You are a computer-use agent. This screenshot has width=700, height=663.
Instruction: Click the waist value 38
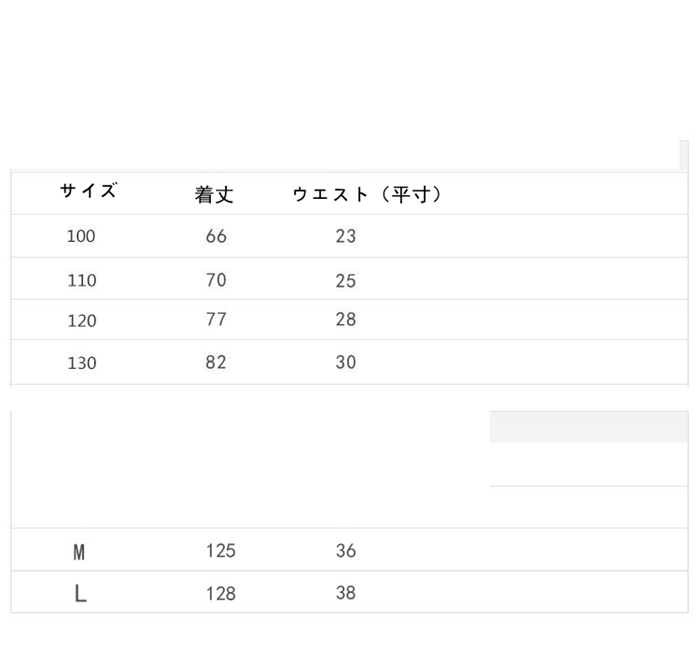click(x=346, y=593)
